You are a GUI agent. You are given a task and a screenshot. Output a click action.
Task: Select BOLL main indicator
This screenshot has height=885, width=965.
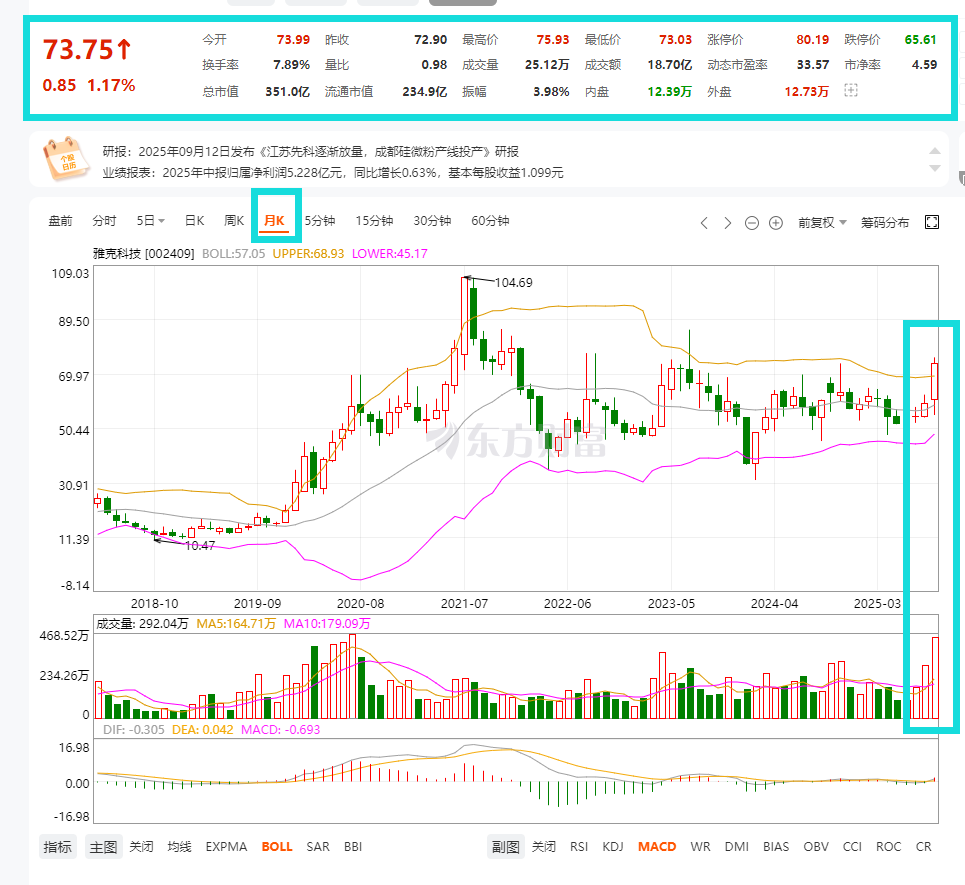click(277, 847)
